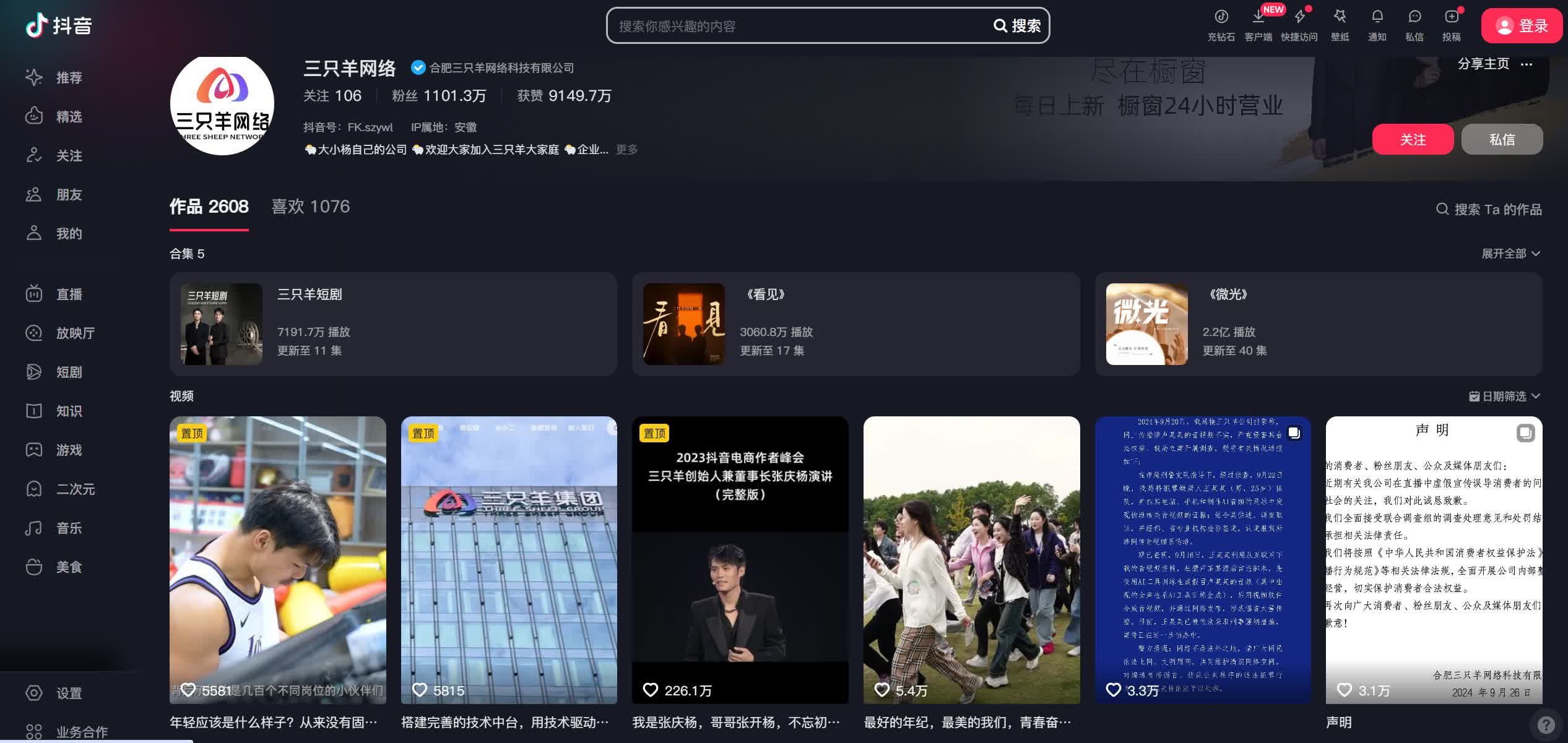Click the 粉丝 1101.3万 followers count
This screenshot has width=1568, height=743.
[439, 96]
